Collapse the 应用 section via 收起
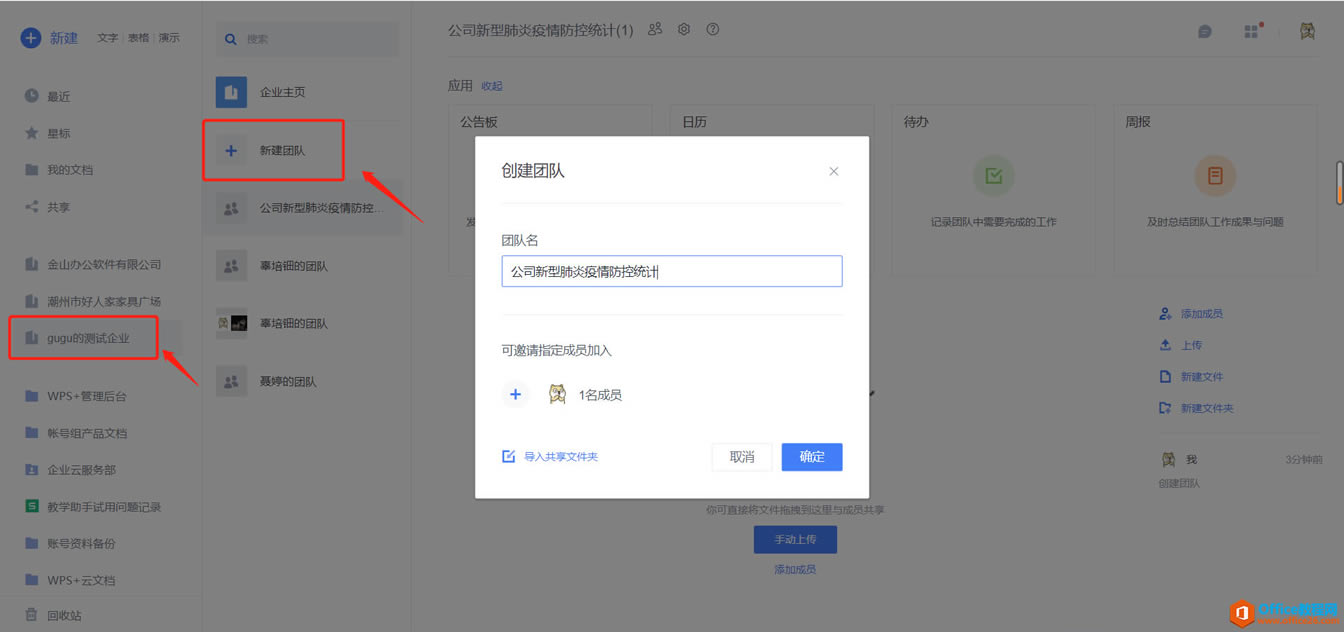The image size is (1344, 632). point(491,86)
